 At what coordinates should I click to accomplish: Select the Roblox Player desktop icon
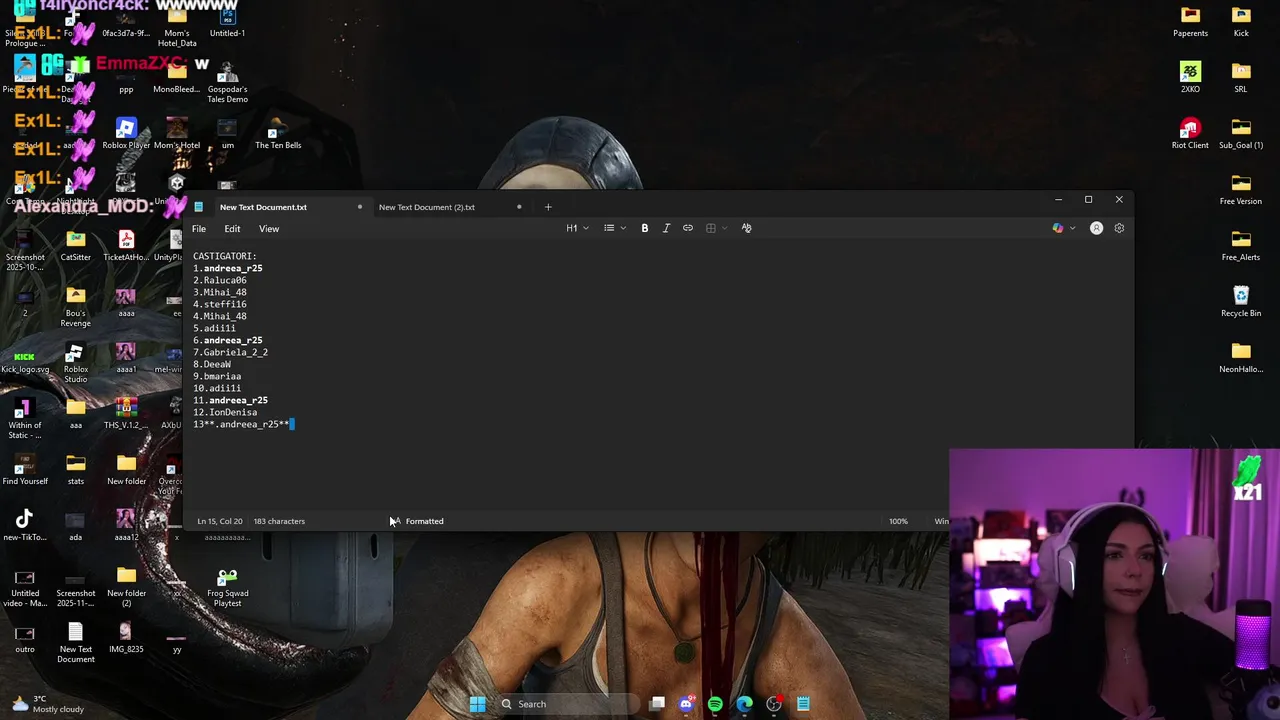[126, 133]
